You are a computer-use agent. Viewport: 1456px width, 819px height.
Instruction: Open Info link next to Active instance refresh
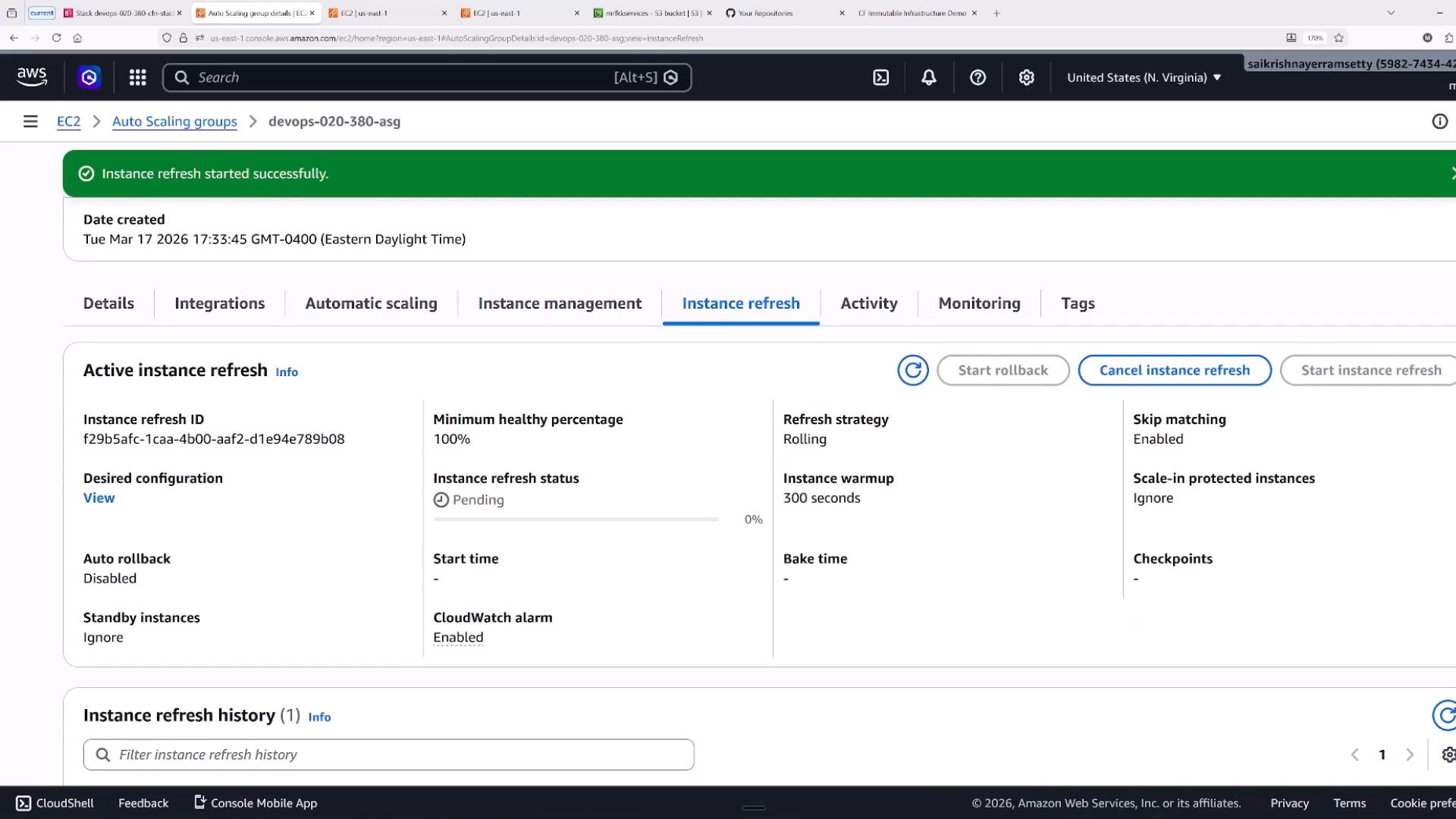point(287,372)
